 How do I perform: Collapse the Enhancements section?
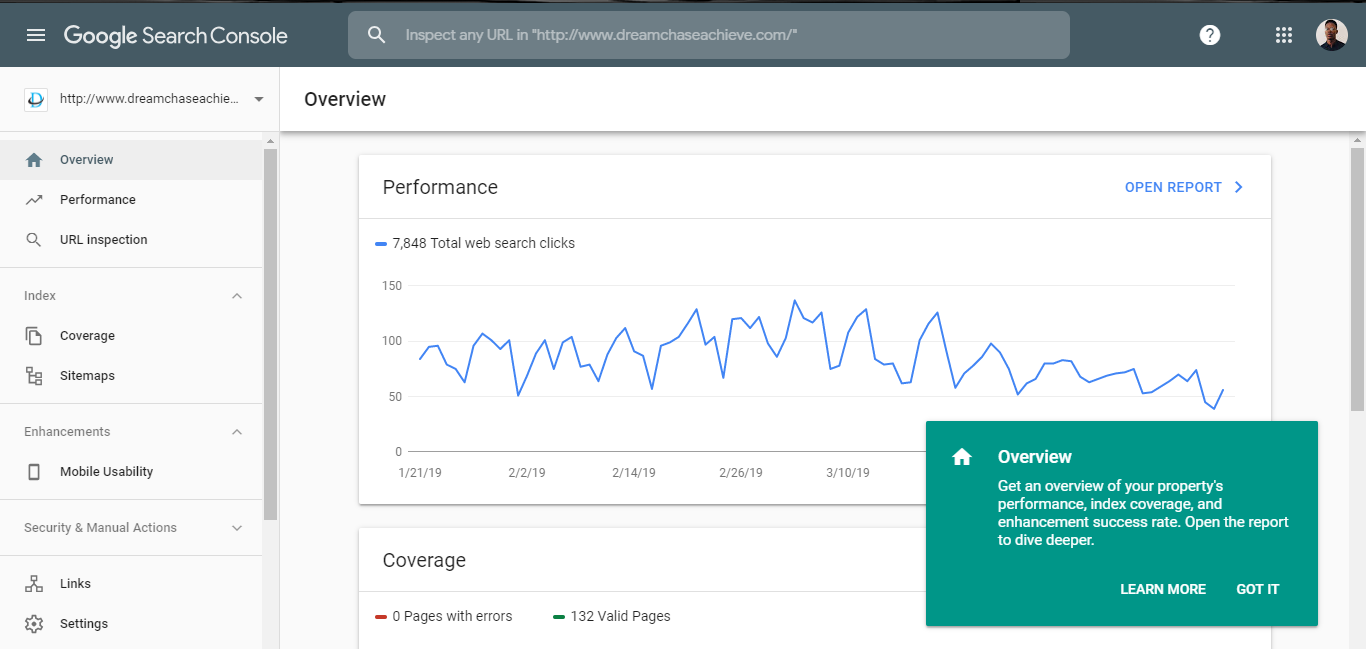(236, 431)
